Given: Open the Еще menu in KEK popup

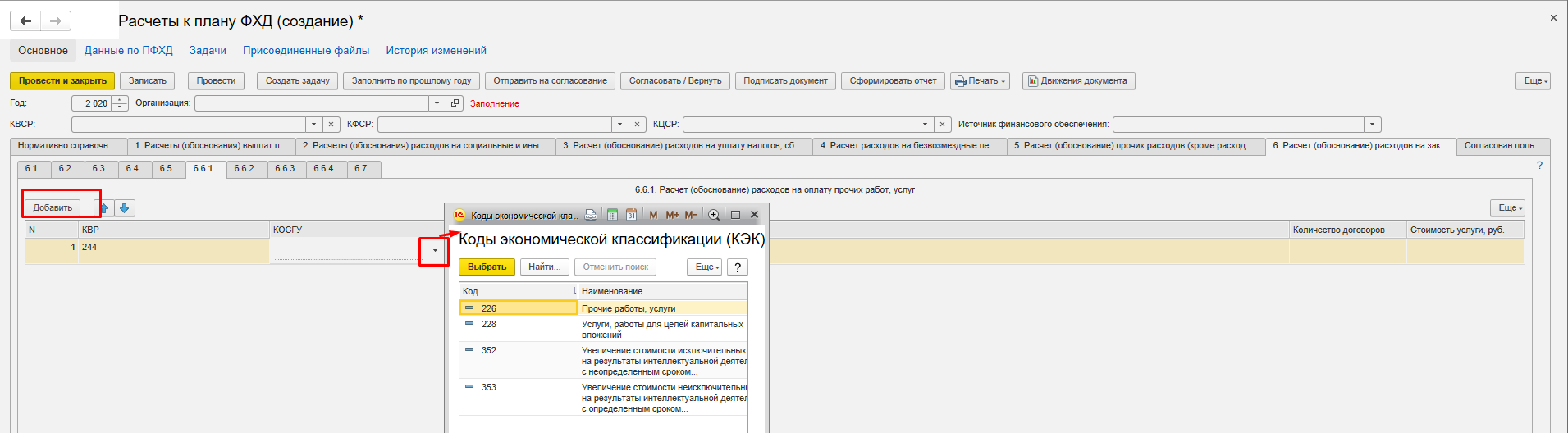Looking at the screenshot, I should tap(704, 267).
